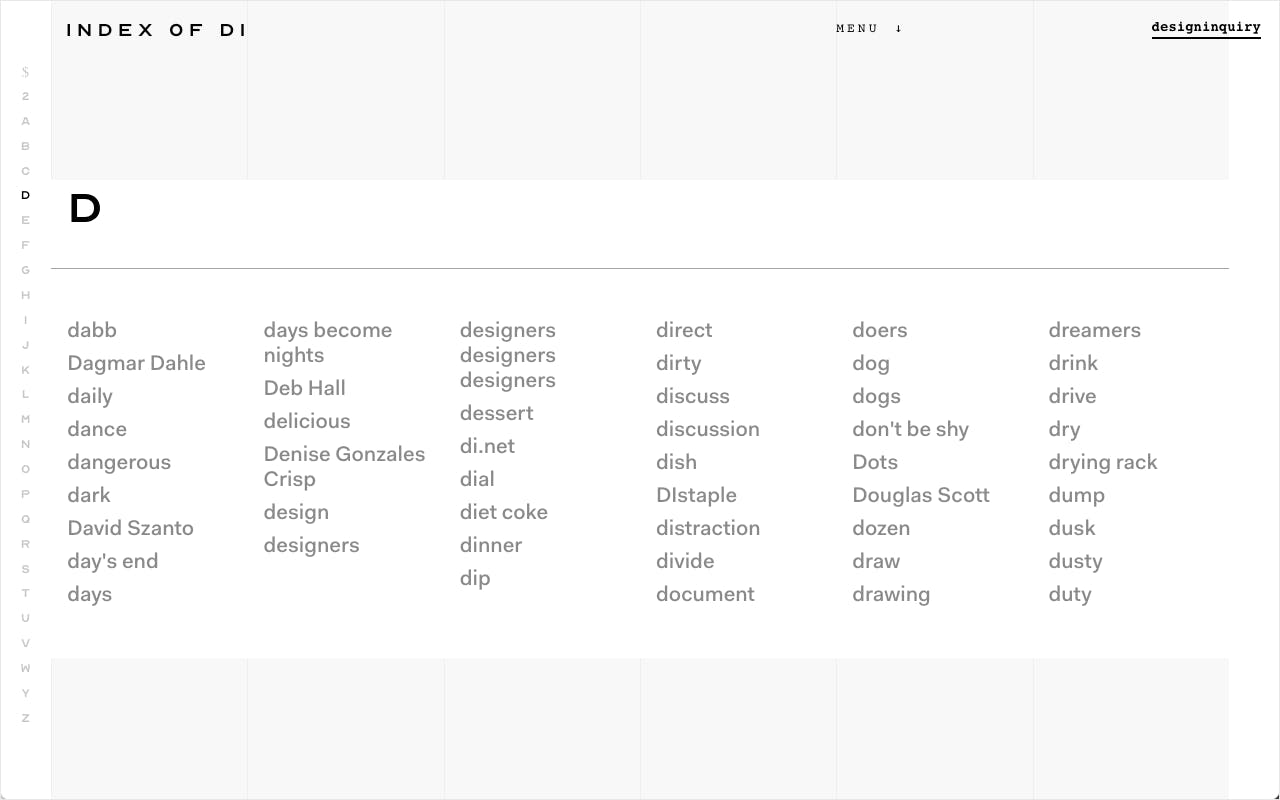Image resolution: width=1280 pixels, height=800 pixels.
Task: Select the $ symbol index entry
Action: [26, 72]
